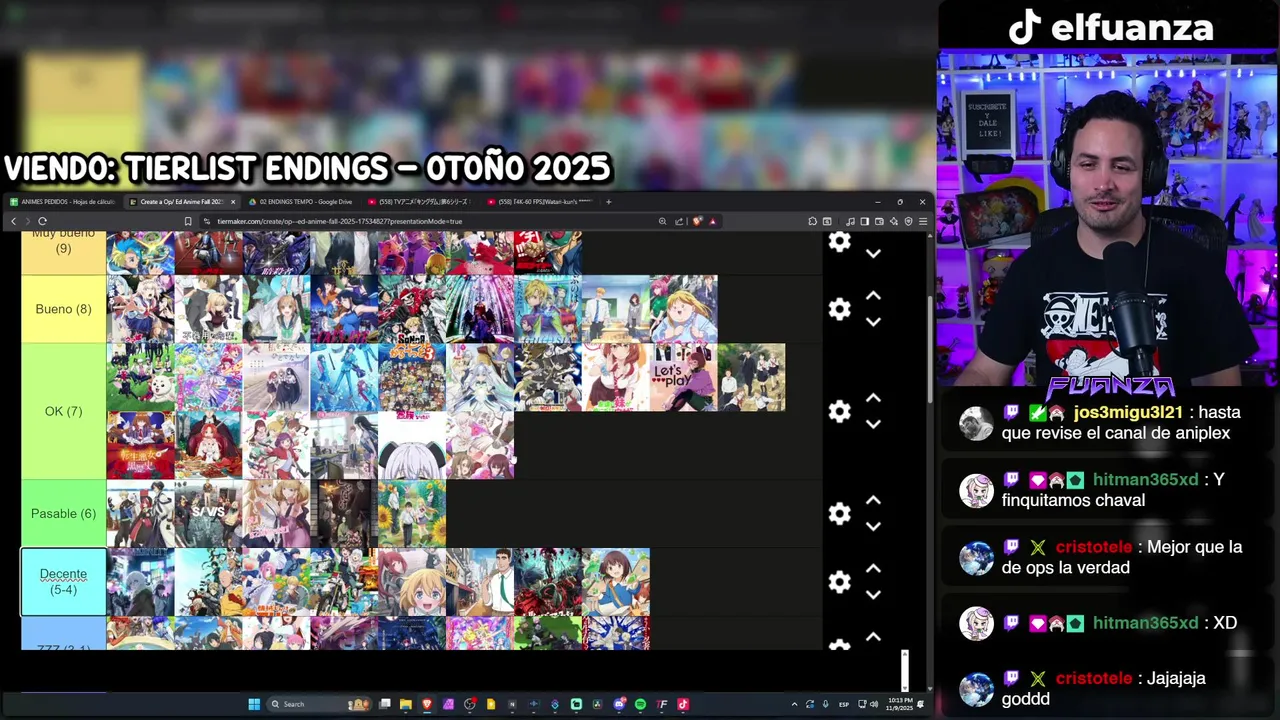Click jos3migu3l21 username in chat

[1128, 412]
